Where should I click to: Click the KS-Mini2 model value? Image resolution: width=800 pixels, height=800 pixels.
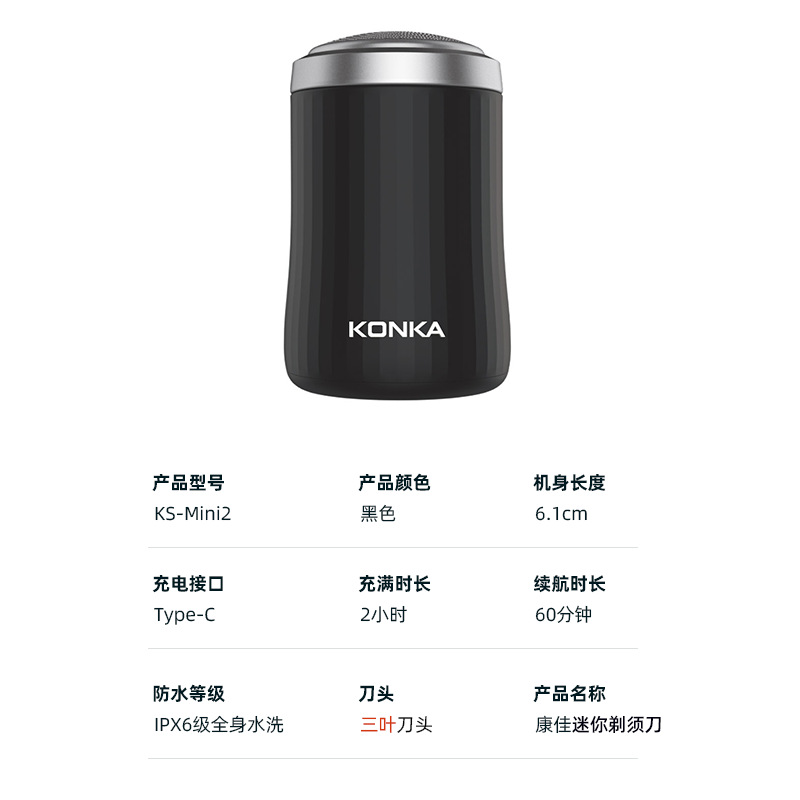point(192,513)
